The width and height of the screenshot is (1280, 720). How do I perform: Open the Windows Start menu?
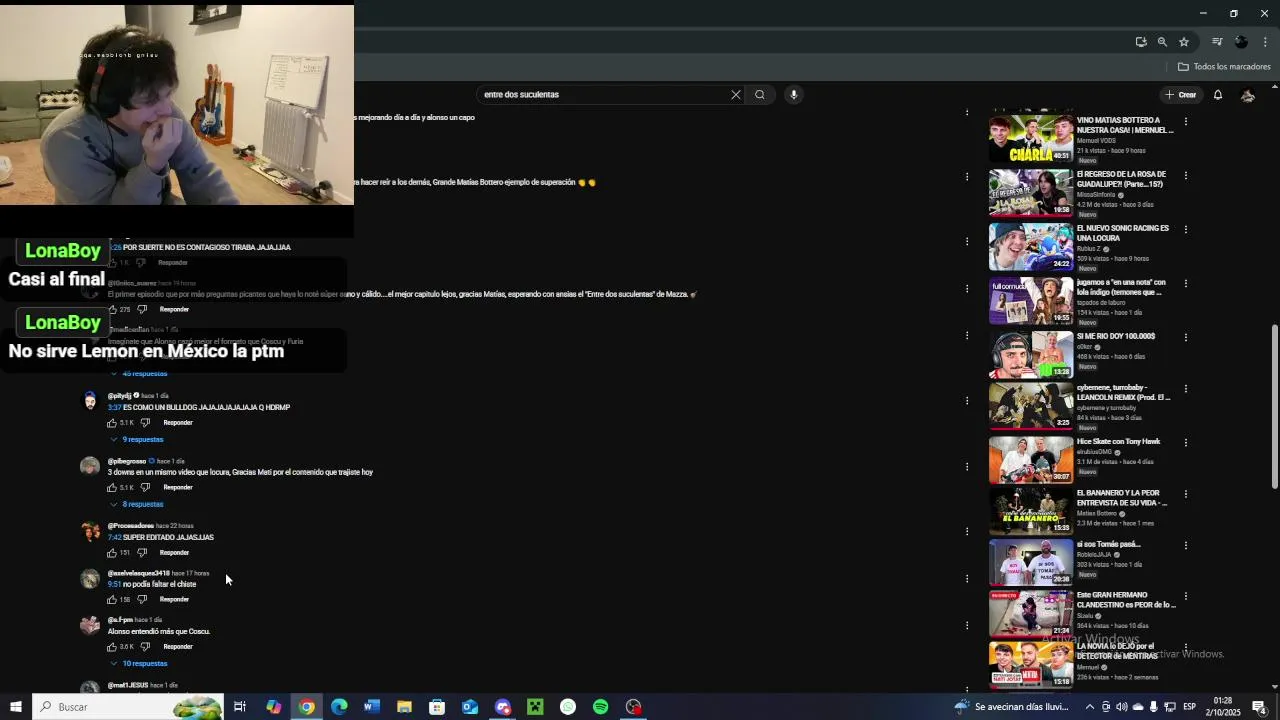click(15, 707)
